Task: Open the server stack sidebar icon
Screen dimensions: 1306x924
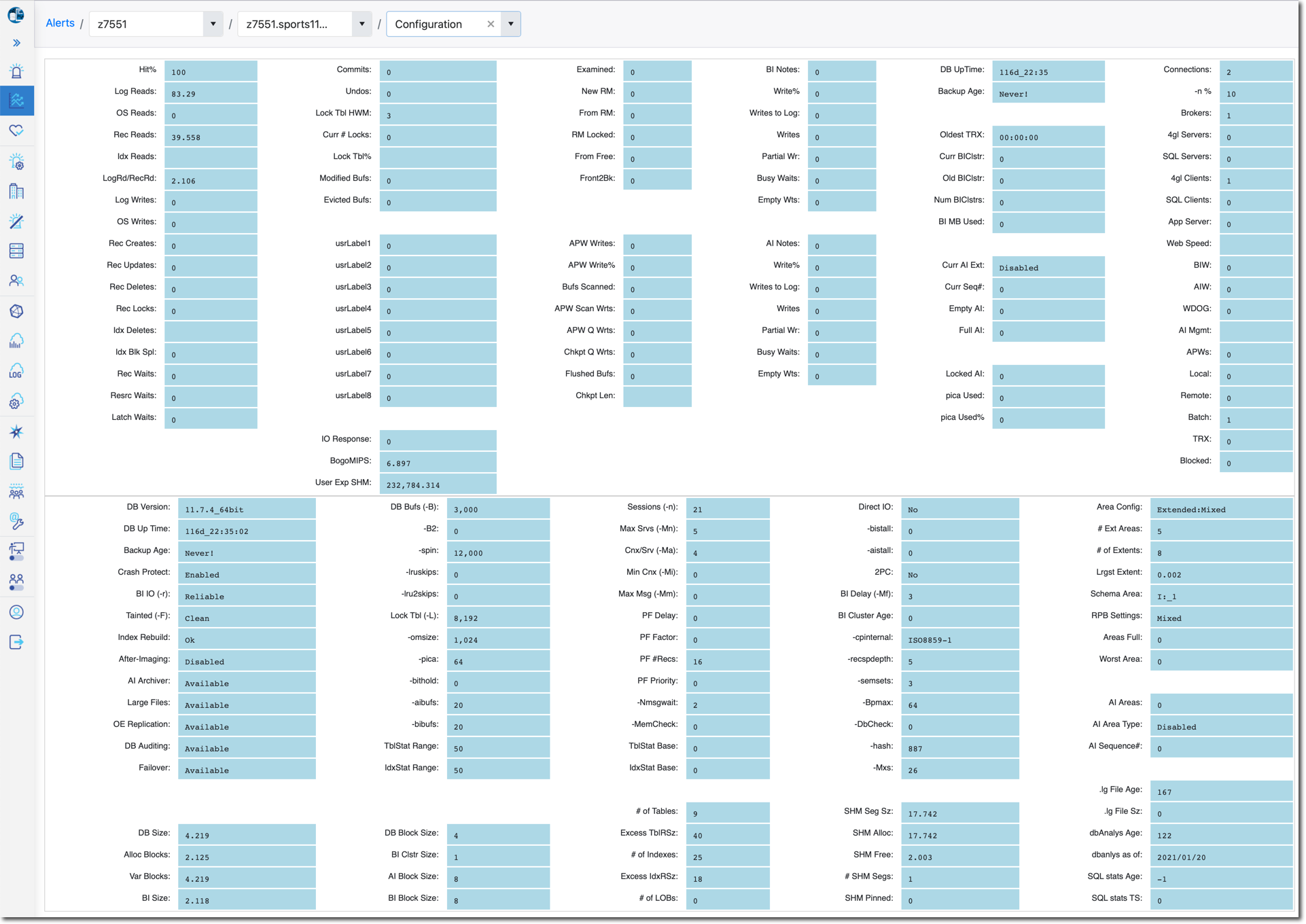Action: 16,251
